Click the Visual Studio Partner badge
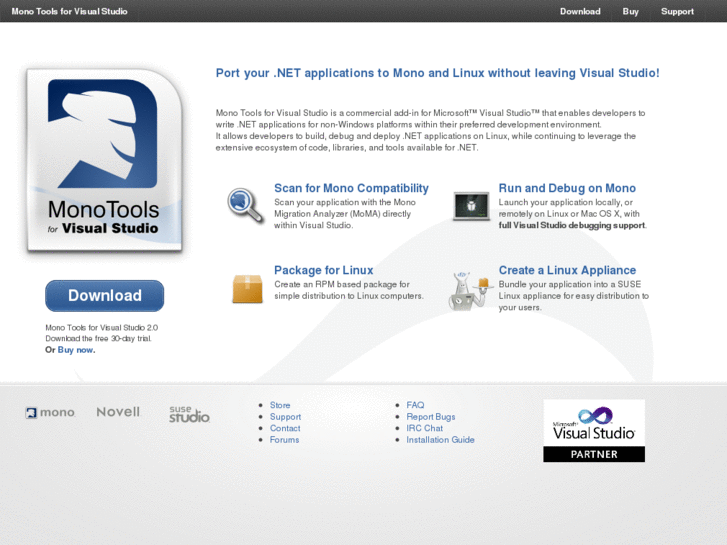Viewport: 727px width, 545px height. (x=594, y=431)
